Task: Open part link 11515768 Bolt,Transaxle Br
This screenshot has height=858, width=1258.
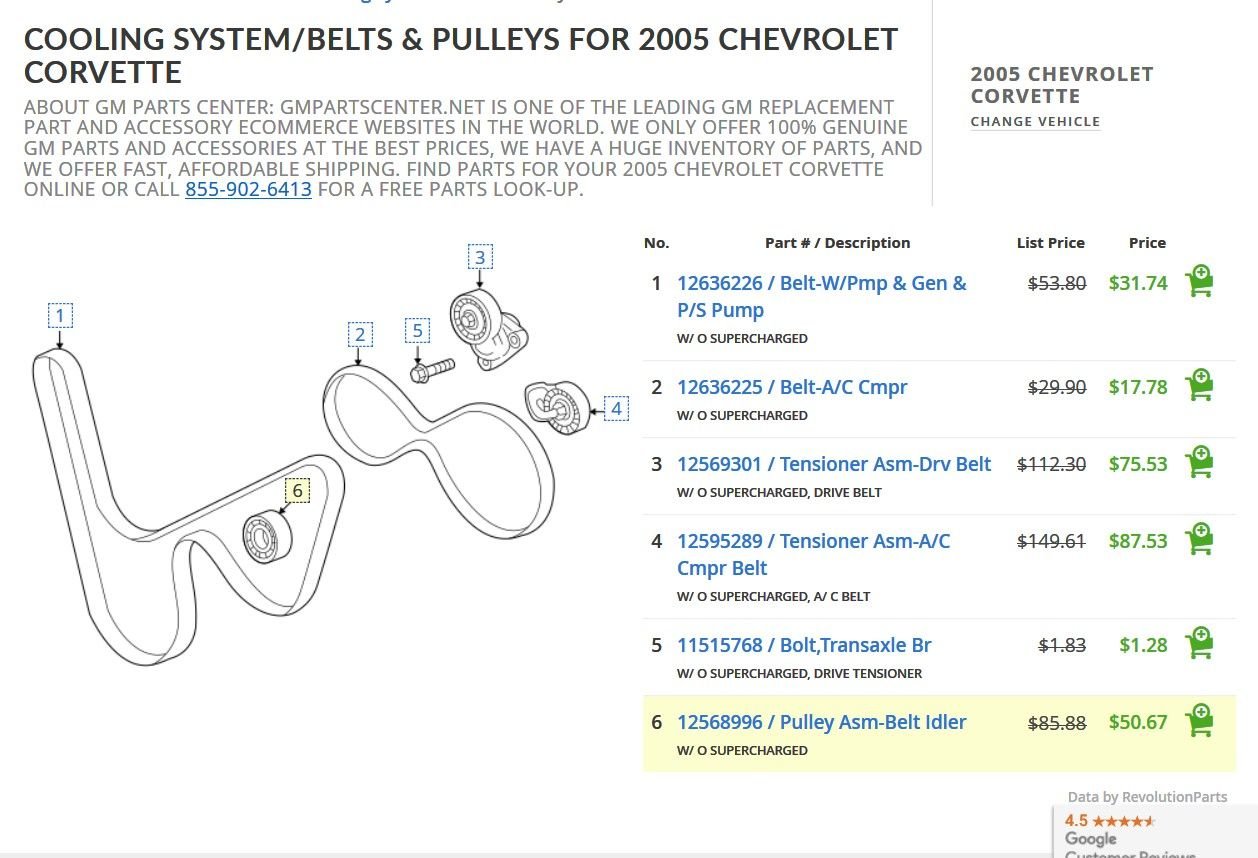Action: [x=804, y=645]
